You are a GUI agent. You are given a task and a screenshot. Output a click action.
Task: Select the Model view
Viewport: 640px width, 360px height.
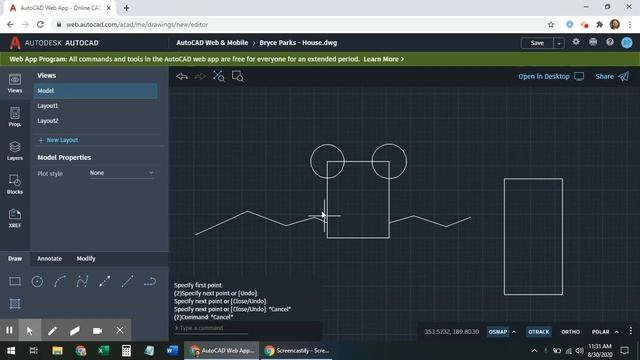[x=96, y=91]
